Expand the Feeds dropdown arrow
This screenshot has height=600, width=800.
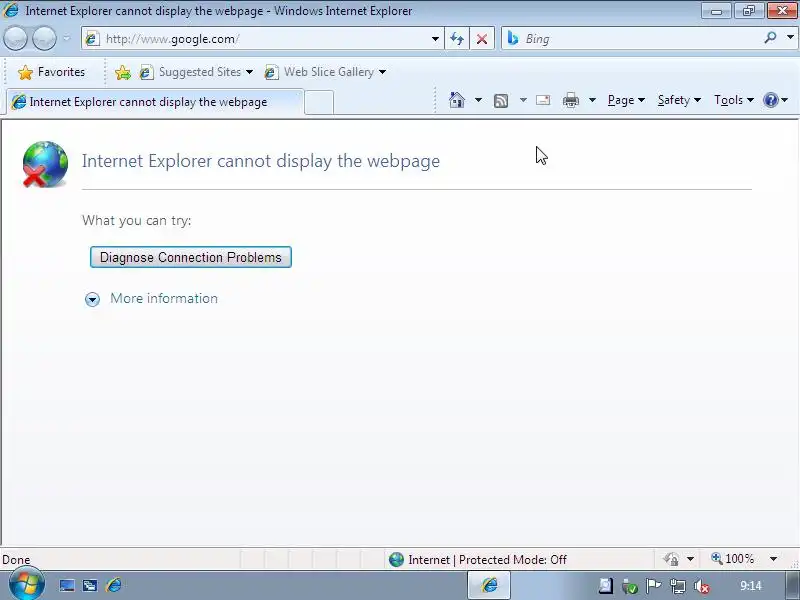pos(523,100)
